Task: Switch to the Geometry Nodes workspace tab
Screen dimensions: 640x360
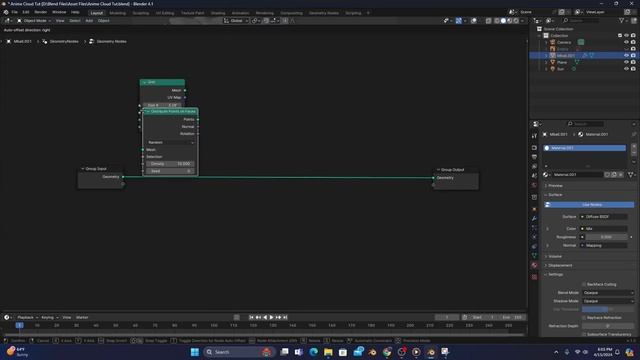Action: [x=324, y=13]
